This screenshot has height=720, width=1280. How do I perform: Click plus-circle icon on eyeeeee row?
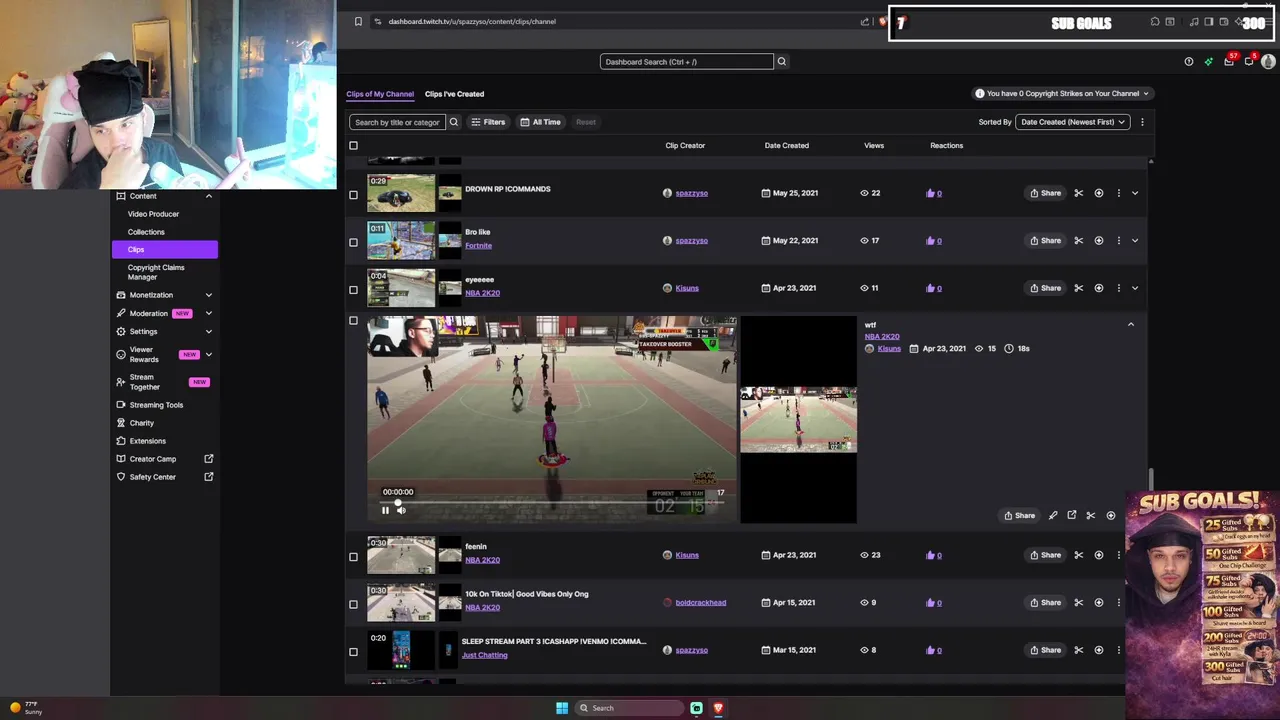point(1098,288)
